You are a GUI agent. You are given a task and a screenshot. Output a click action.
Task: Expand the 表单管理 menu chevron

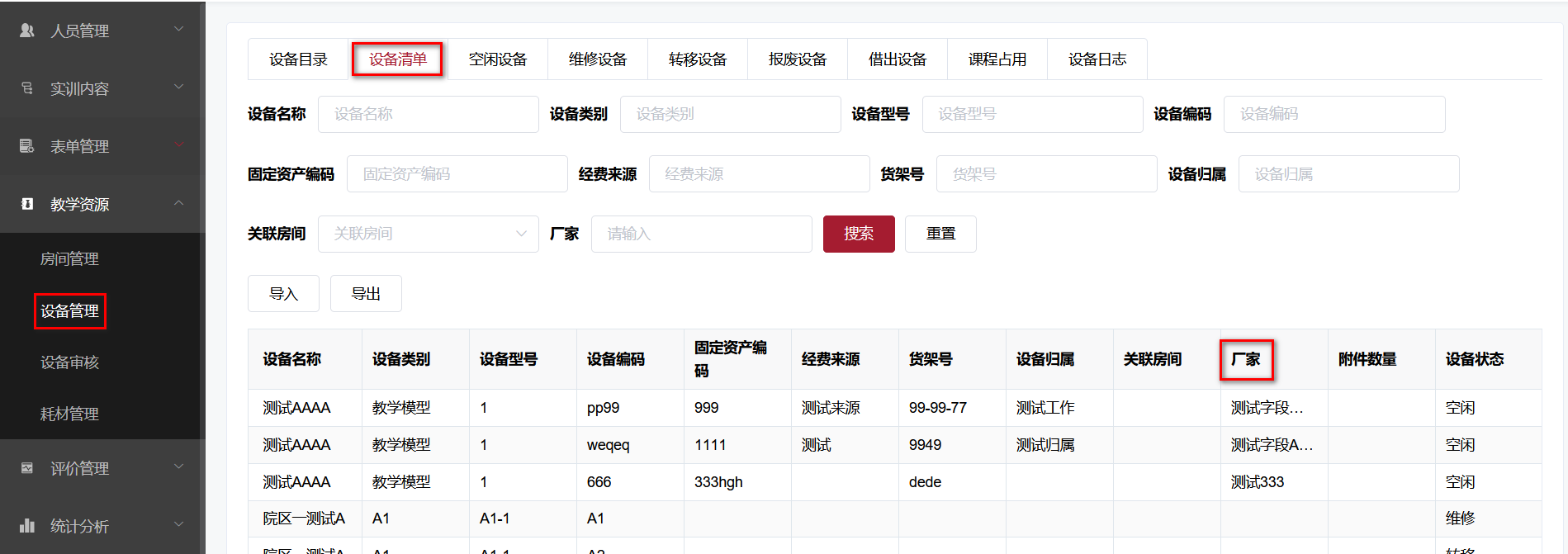178,145
